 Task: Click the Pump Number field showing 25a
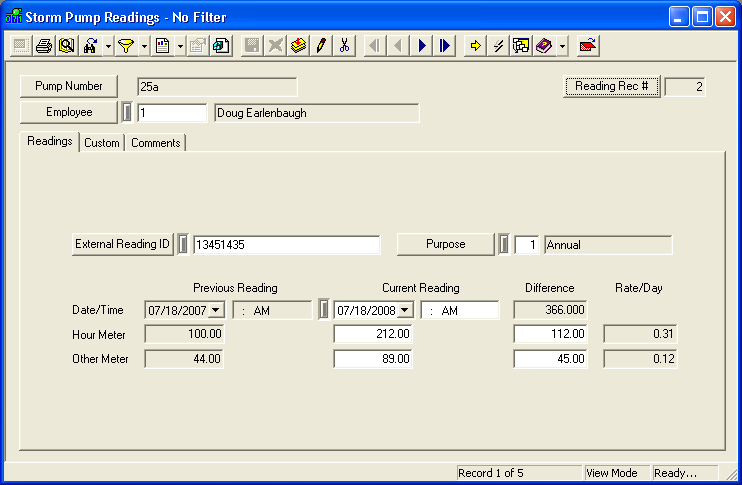tap(217, 87)
